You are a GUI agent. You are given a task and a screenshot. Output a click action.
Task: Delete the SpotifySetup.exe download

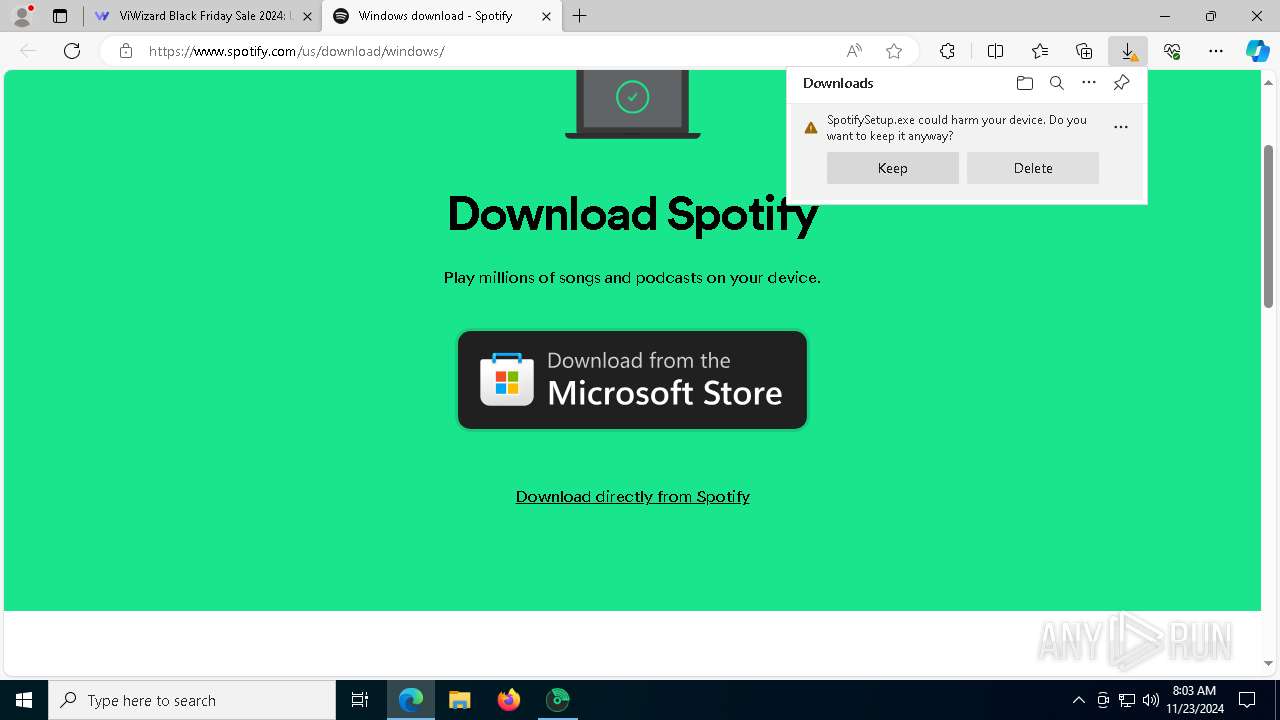(1033, 168)
